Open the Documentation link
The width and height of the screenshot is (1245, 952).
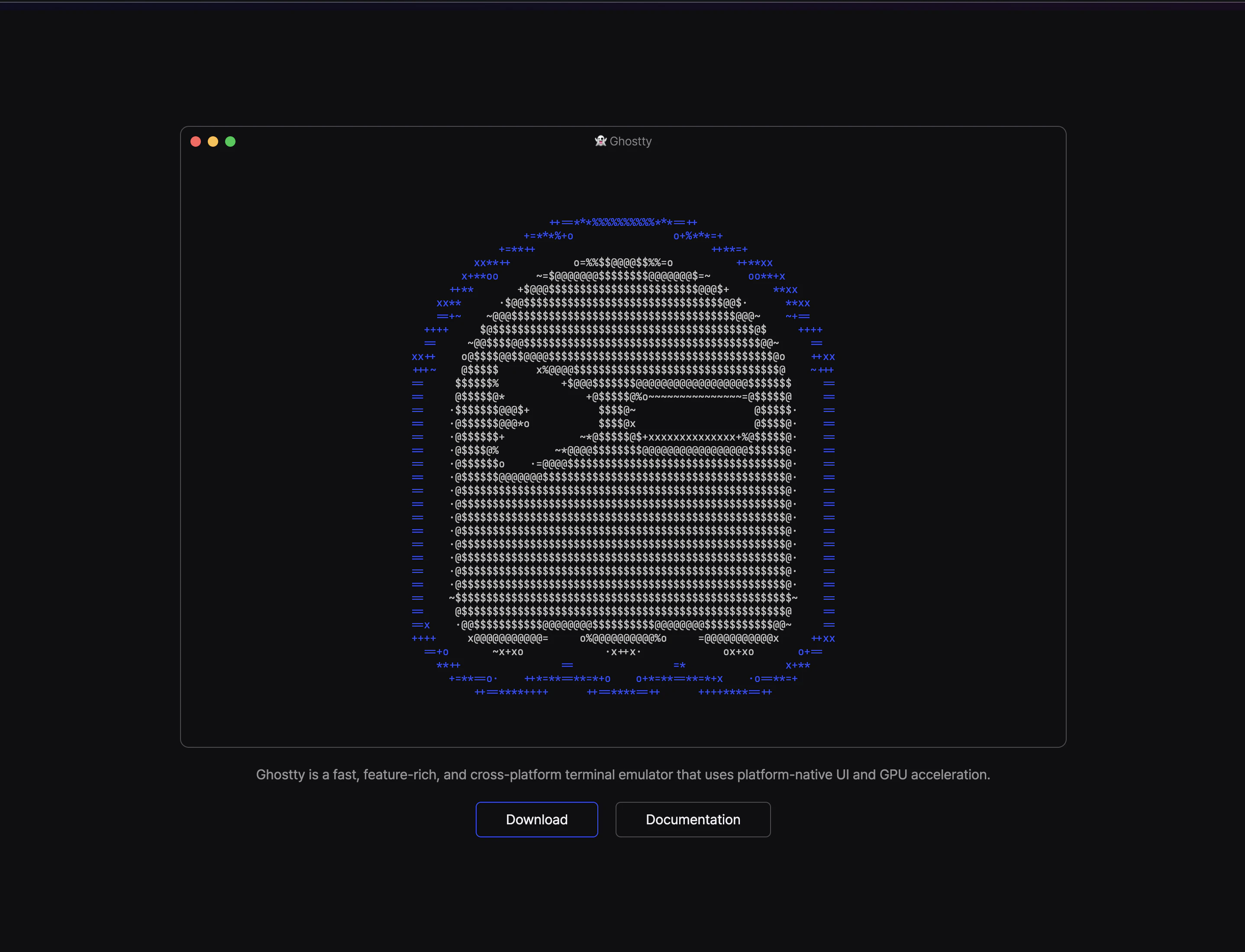click(x=693, y=820)
